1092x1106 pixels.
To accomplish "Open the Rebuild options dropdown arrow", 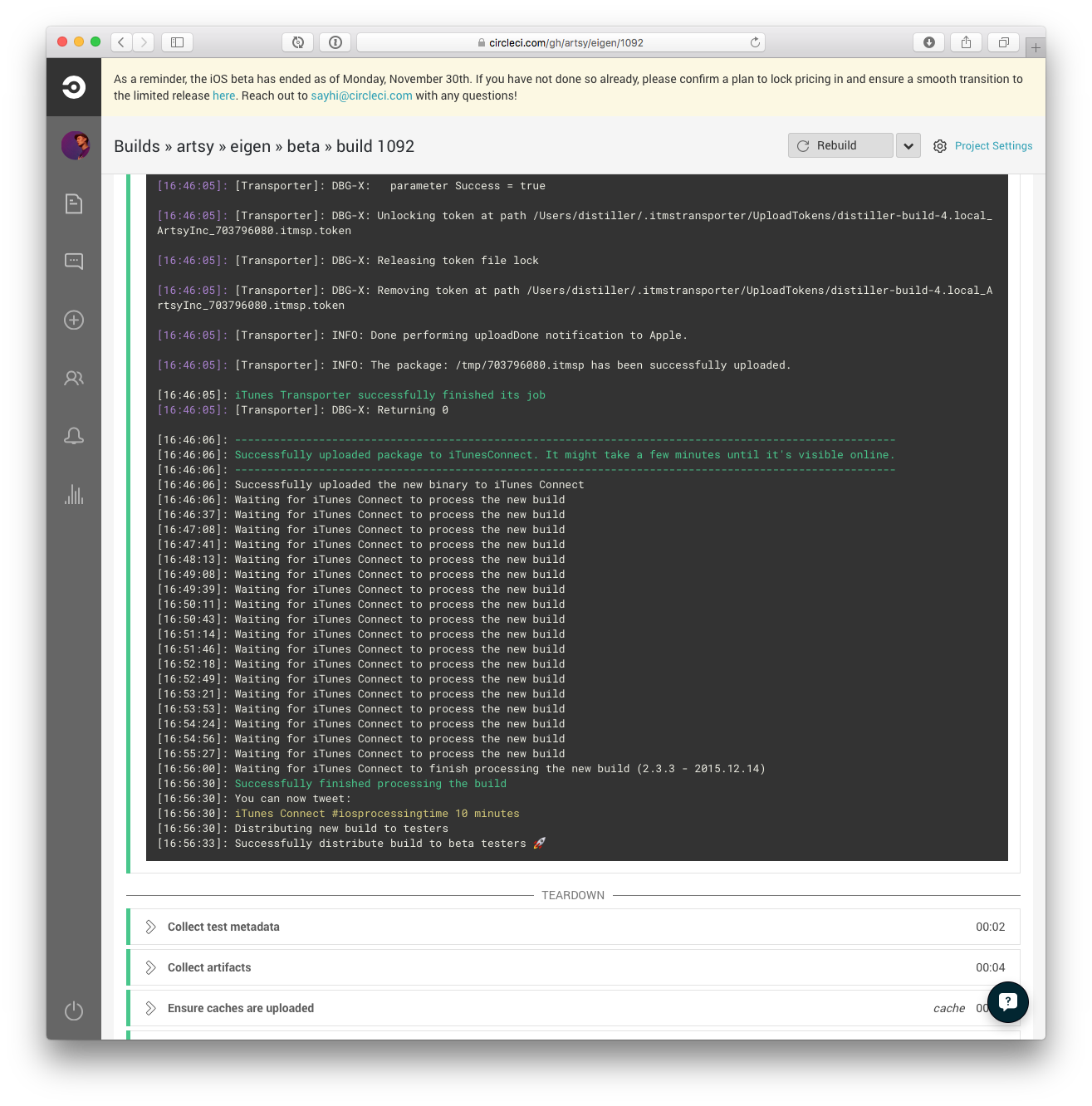I will click(908, 145).
